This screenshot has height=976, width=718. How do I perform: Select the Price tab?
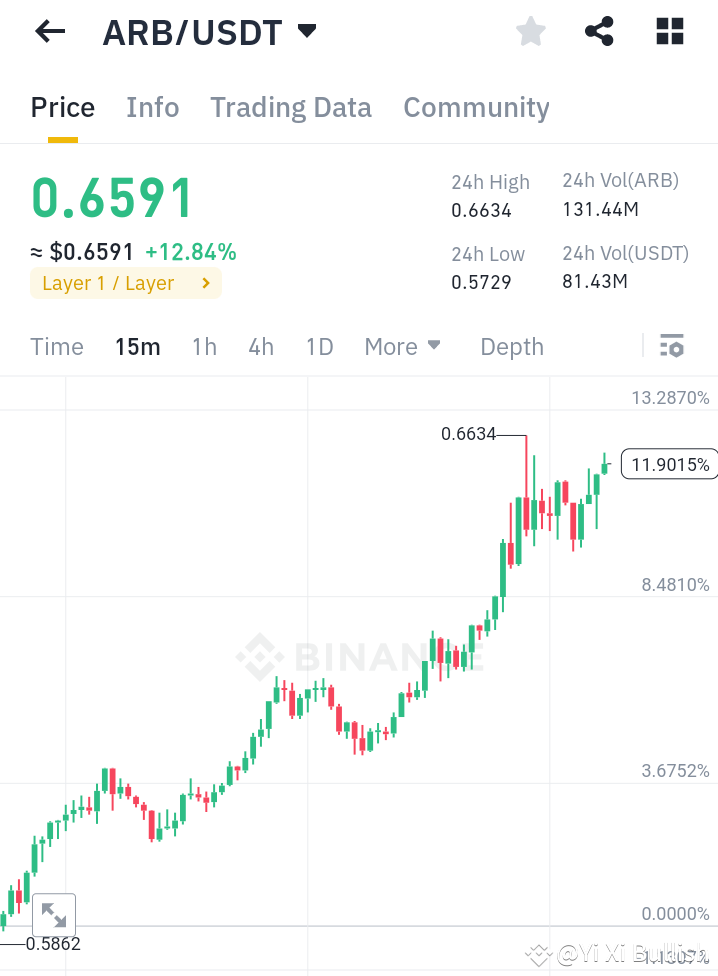[x=62, y=107]
